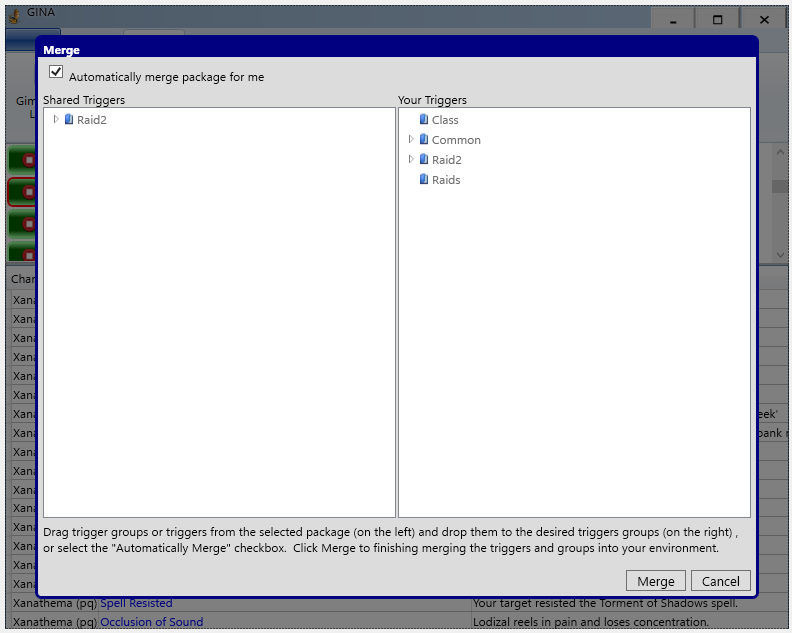This screenshot has width=792, height=633.
Task: Select the Raids trigger group label
Action: point(446,180)
